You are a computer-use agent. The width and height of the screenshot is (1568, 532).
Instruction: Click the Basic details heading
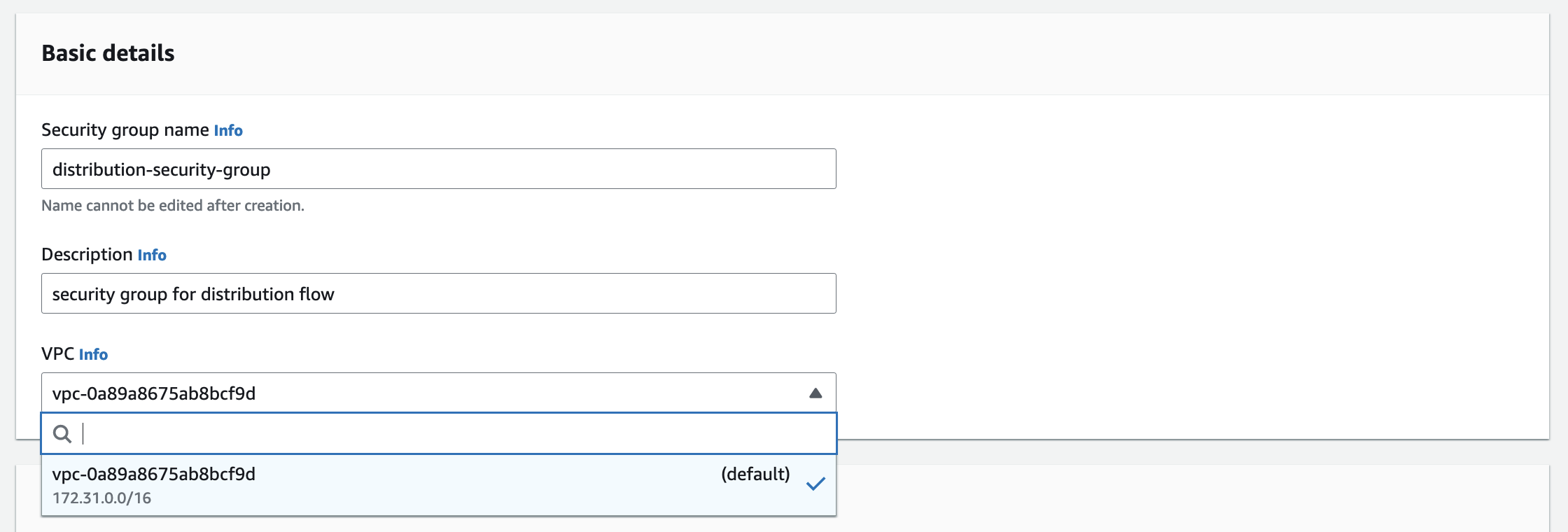[x=108, y=53]
